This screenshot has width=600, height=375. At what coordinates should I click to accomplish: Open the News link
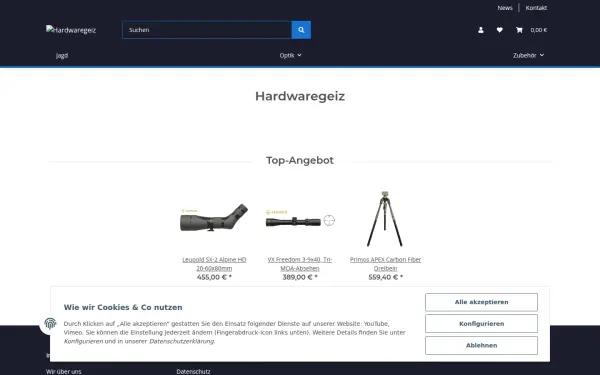[x=505, y=8]
